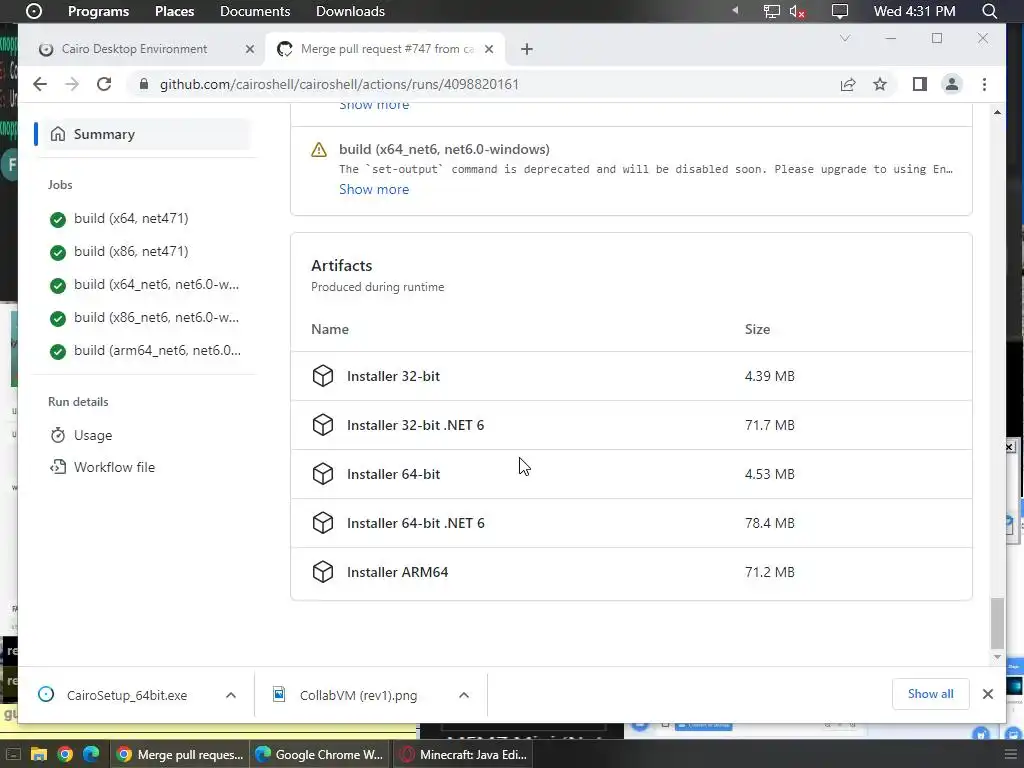The height and width of the screenshot is (768, 1024).
Task: Click the warning triangle icon
Action: [319, 150]
